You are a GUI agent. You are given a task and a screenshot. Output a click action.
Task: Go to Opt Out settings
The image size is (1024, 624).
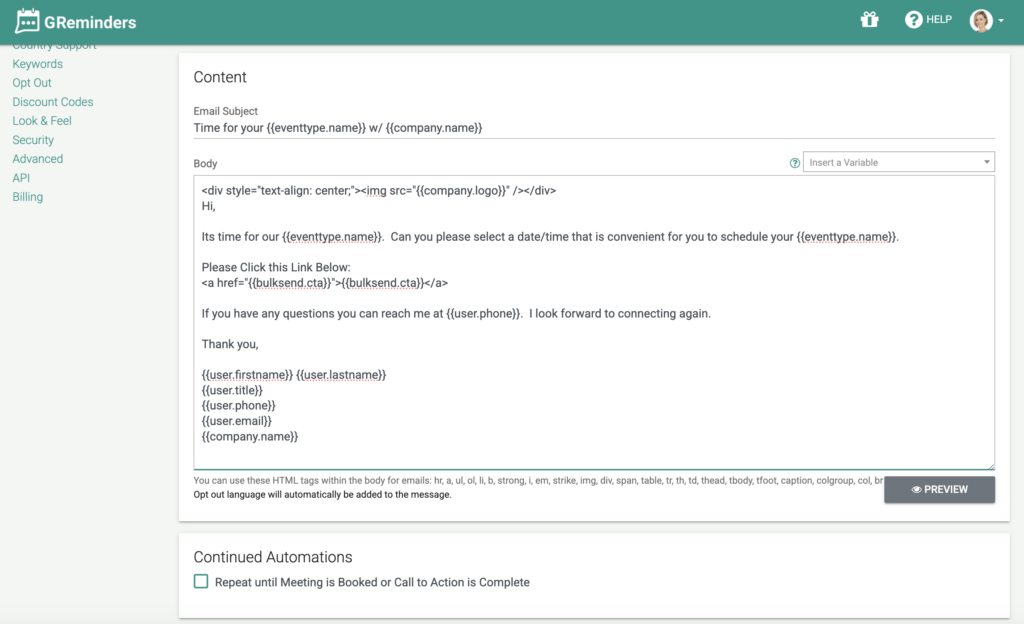pyautogui.click(x=32, y=83)
